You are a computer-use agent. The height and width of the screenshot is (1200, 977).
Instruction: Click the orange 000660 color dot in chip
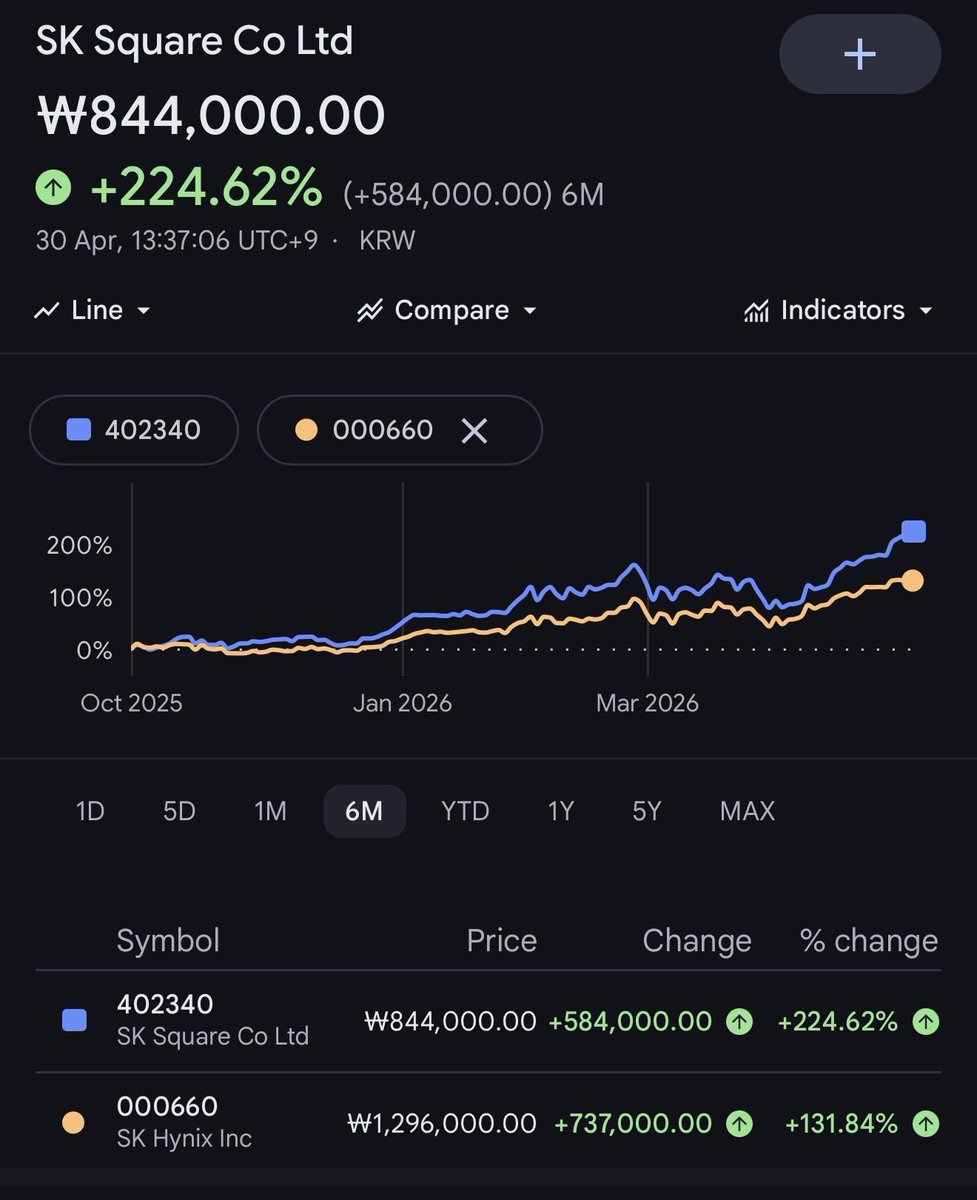coord(306,430)
